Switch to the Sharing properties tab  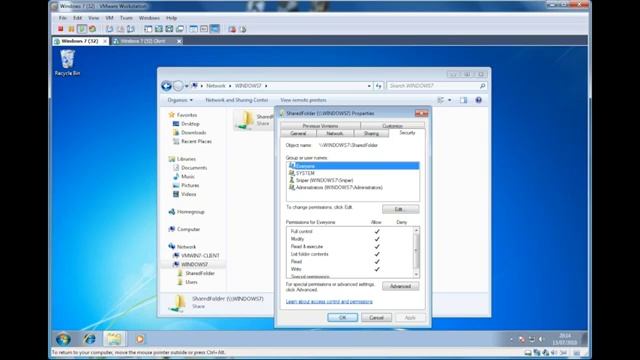pos(371,133)
